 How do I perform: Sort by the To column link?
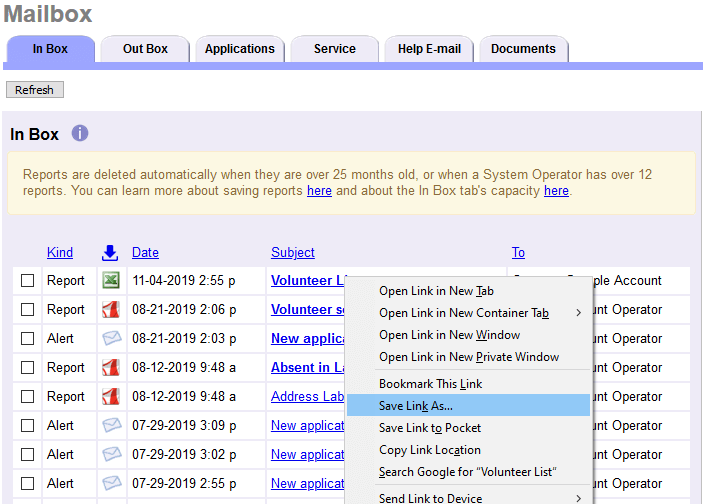pos(518,252)
